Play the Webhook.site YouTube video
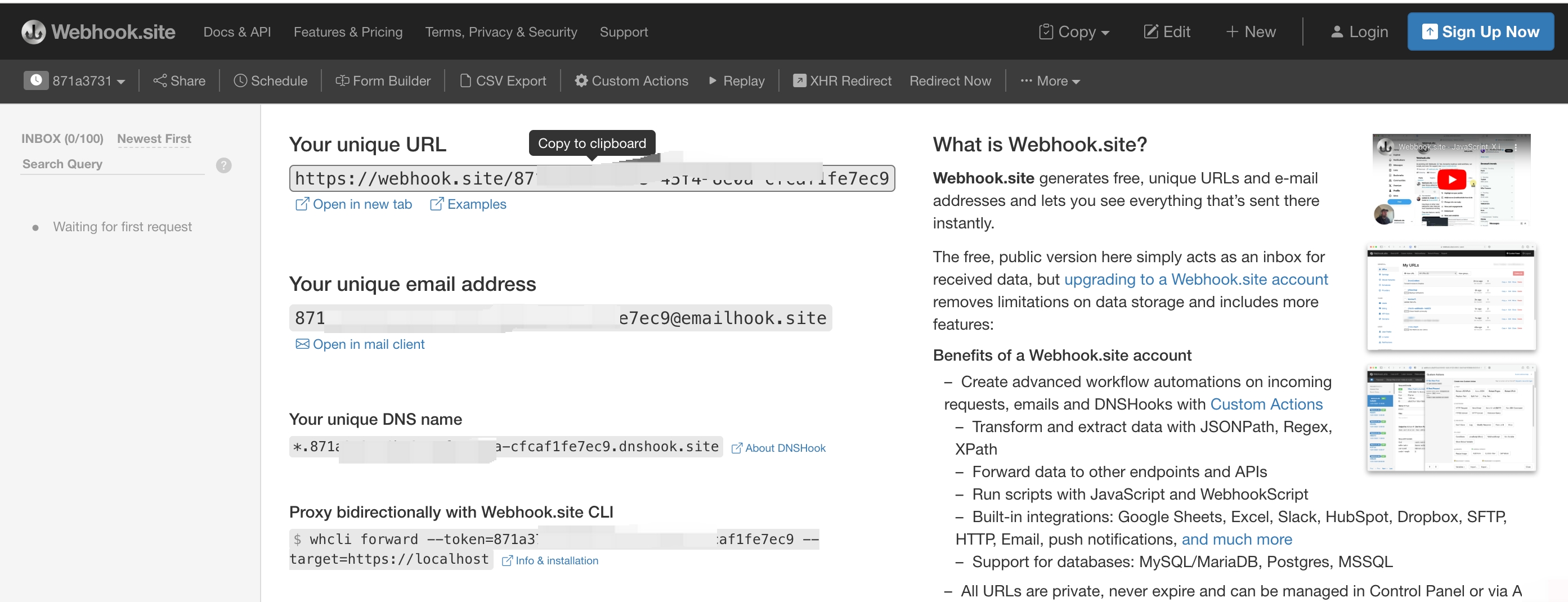 coord(1451,179)
